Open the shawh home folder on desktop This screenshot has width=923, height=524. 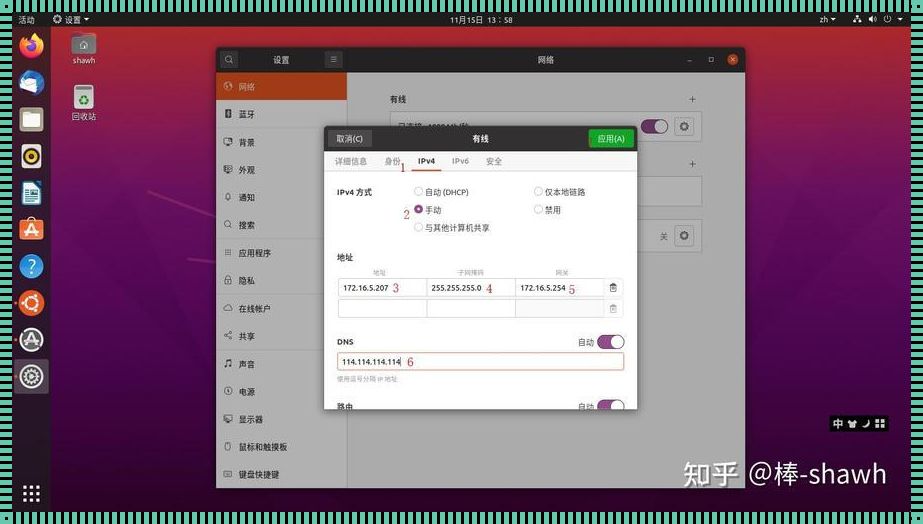pyautogui.click(x=84, y=48)
